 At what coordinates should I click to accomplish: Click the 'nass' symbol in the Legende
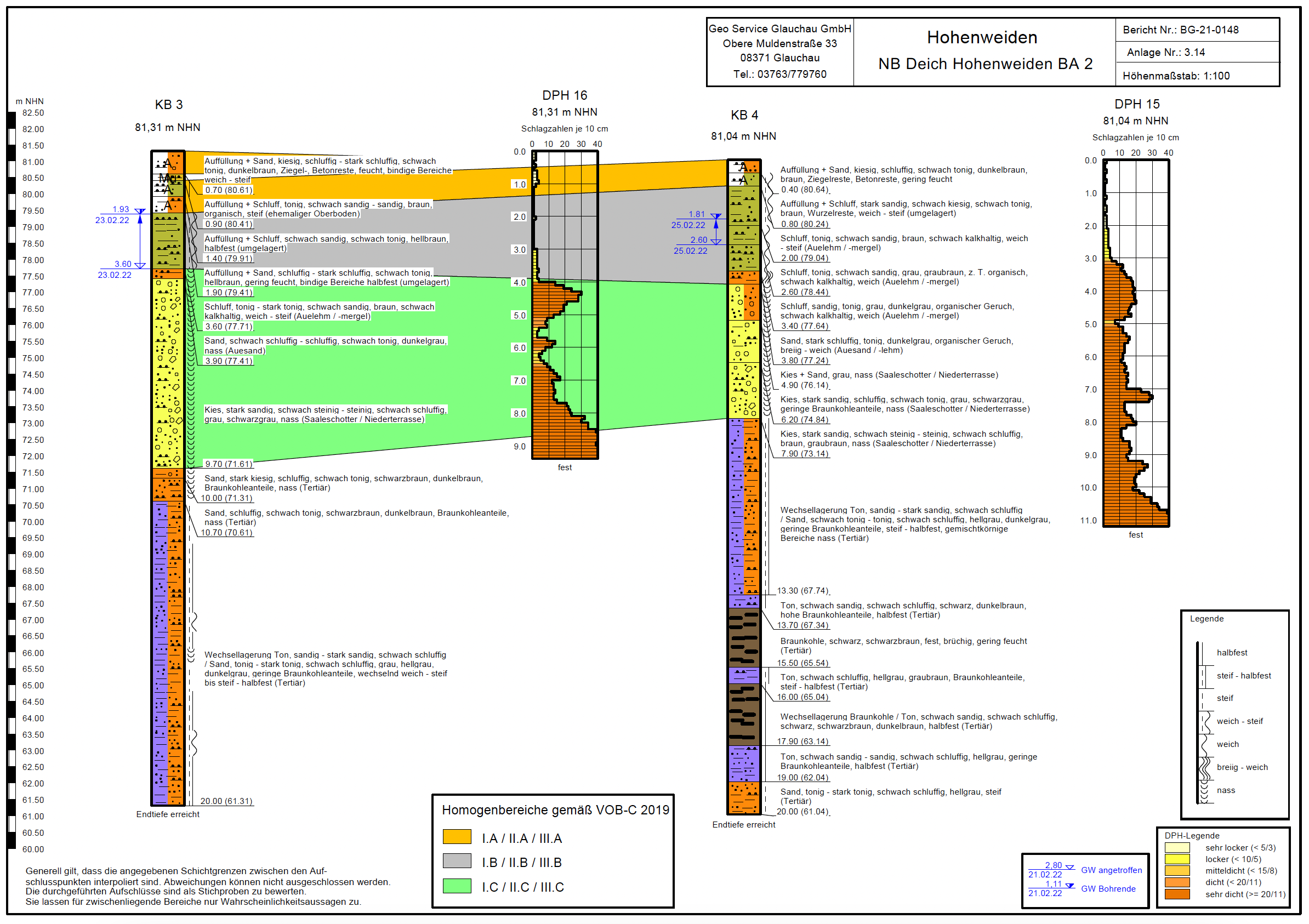click(x=1204, y=791)
